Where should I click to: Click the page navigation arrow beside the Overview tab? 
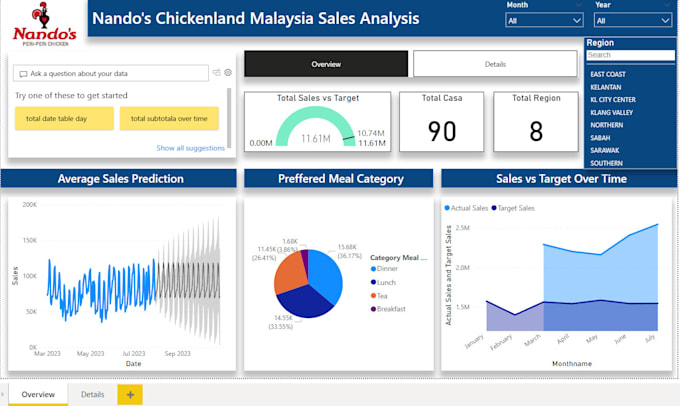coord(3,395)
